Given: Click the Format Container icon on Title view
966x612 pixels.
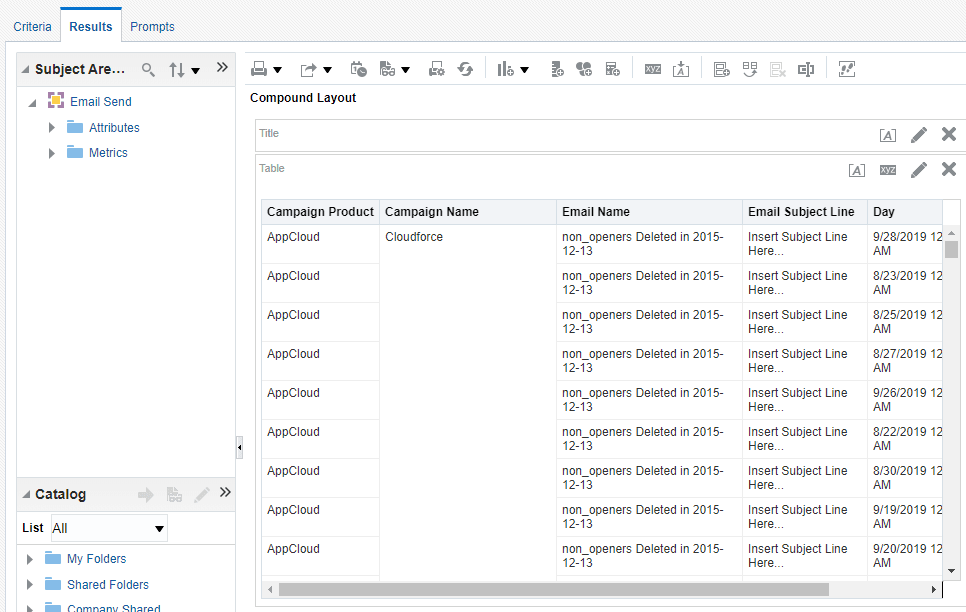Looking at the screenshot, I should 887,134.
